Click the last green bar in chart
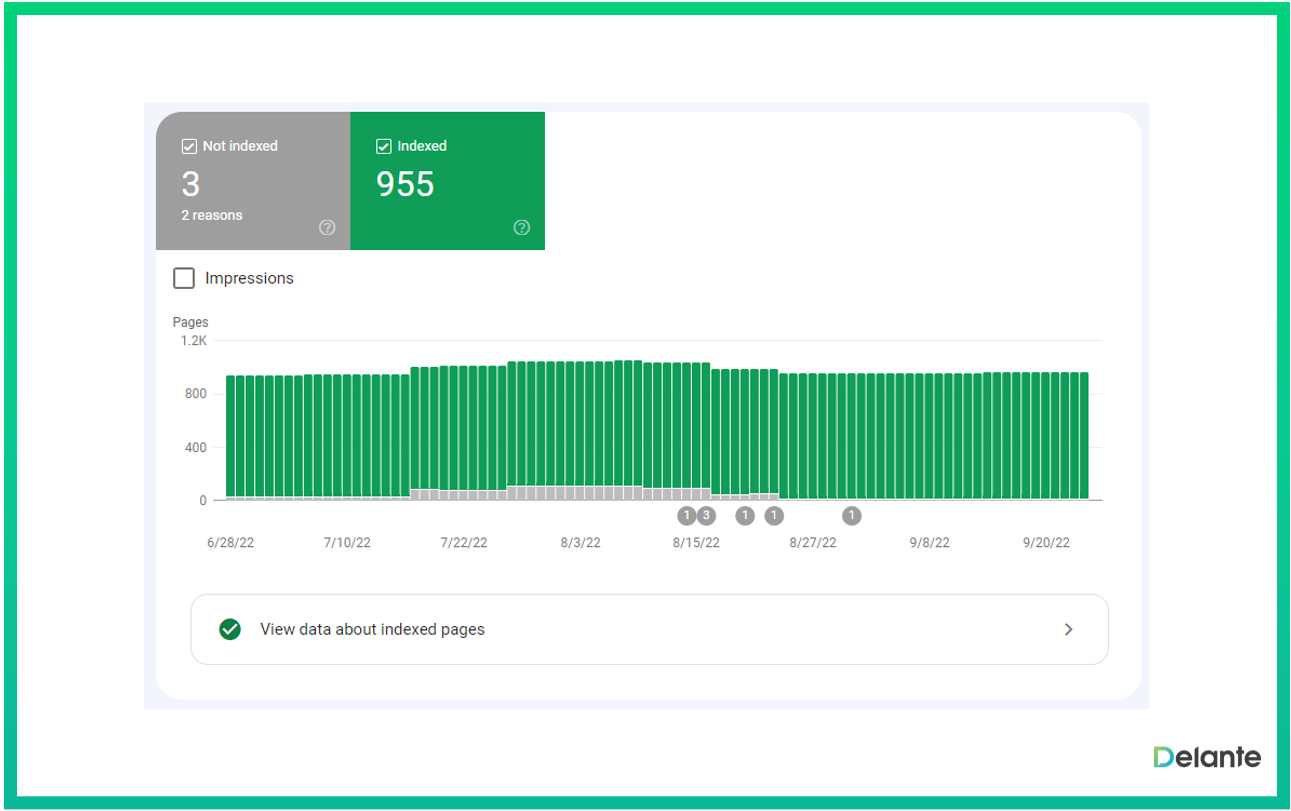Image resolution: width=1291 pixels, height=811 pixels. [x=1083, y=435]
